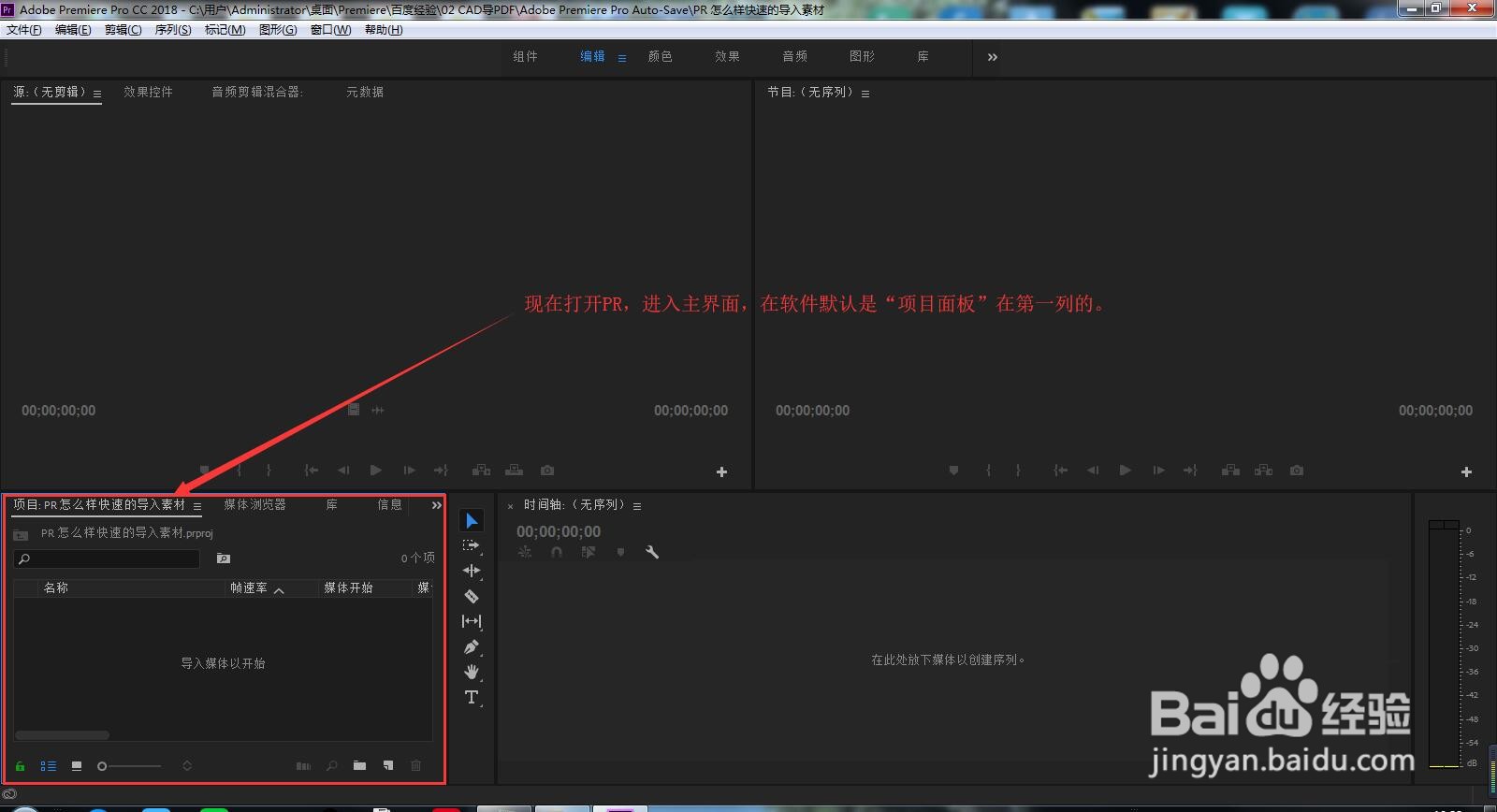Open sort icons dropdown in Project panel

pyautogui.click(x=187, y=766)
